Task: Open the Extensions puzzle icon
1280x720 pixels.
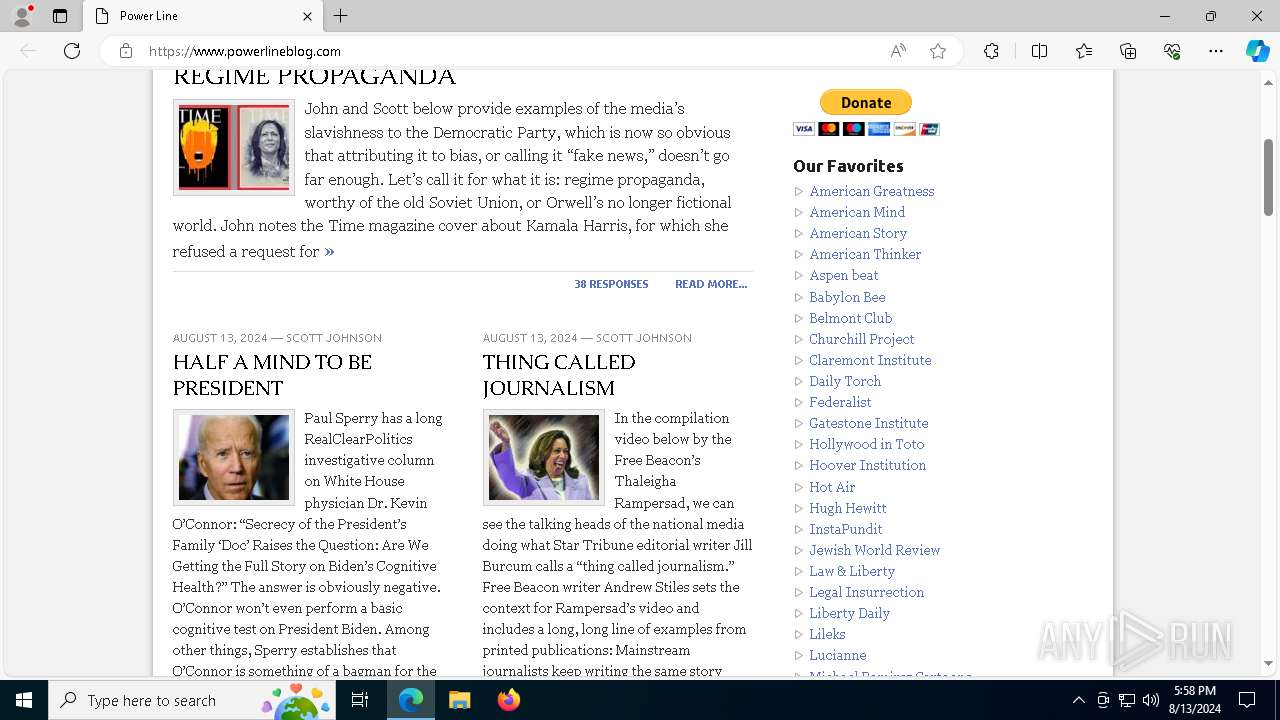Action: (x=991, y=51)
